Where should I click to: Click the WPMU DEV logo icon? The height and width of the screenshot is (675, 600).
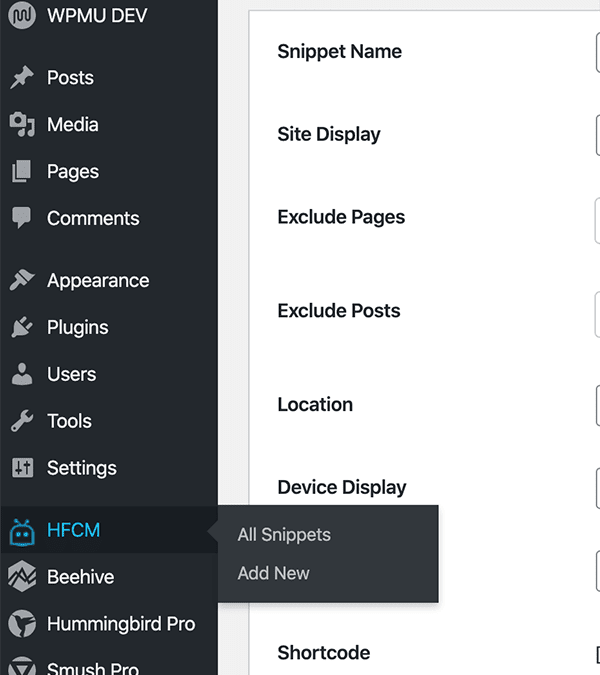pos(22,15)
